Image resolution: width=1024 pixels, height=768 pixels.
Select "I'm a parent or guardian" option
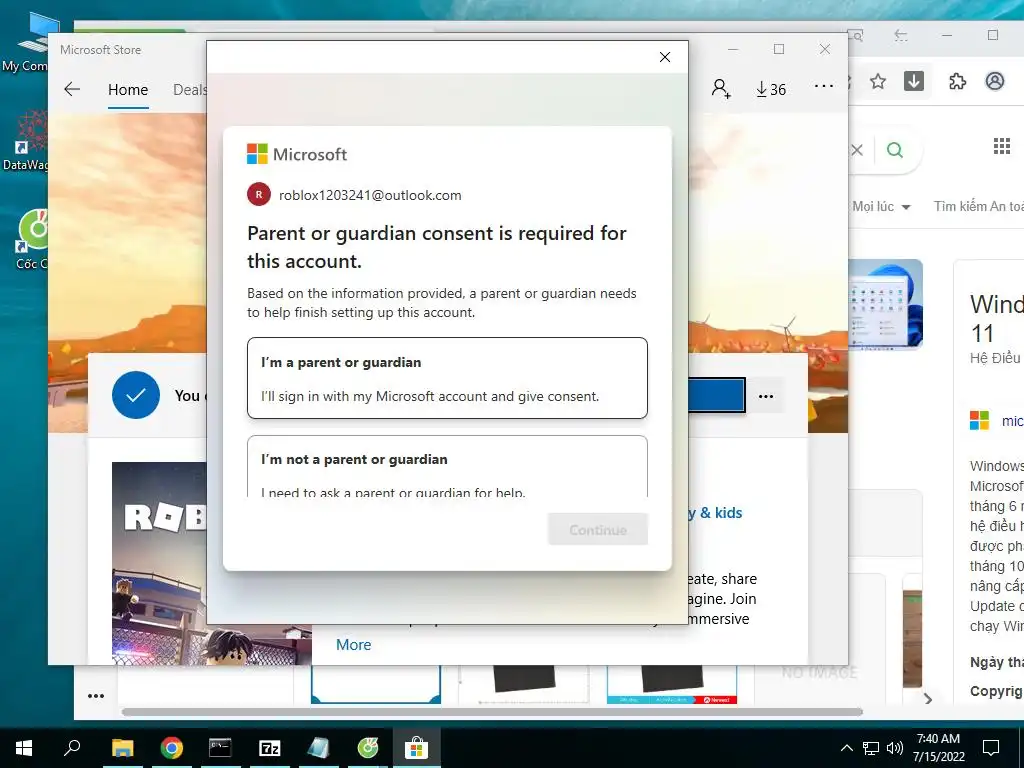coord(447,378)
